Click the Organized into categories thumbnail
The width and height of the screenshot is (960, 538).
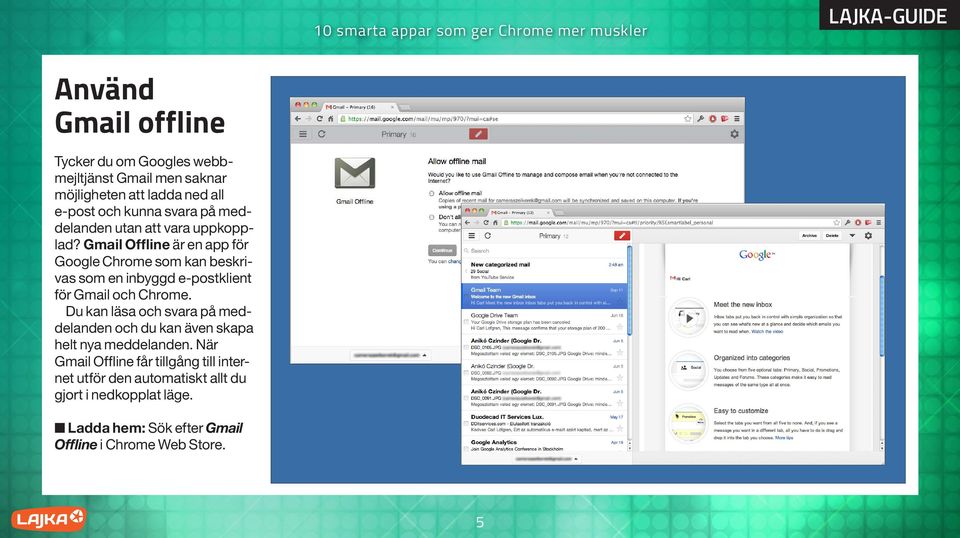(688, 370)
